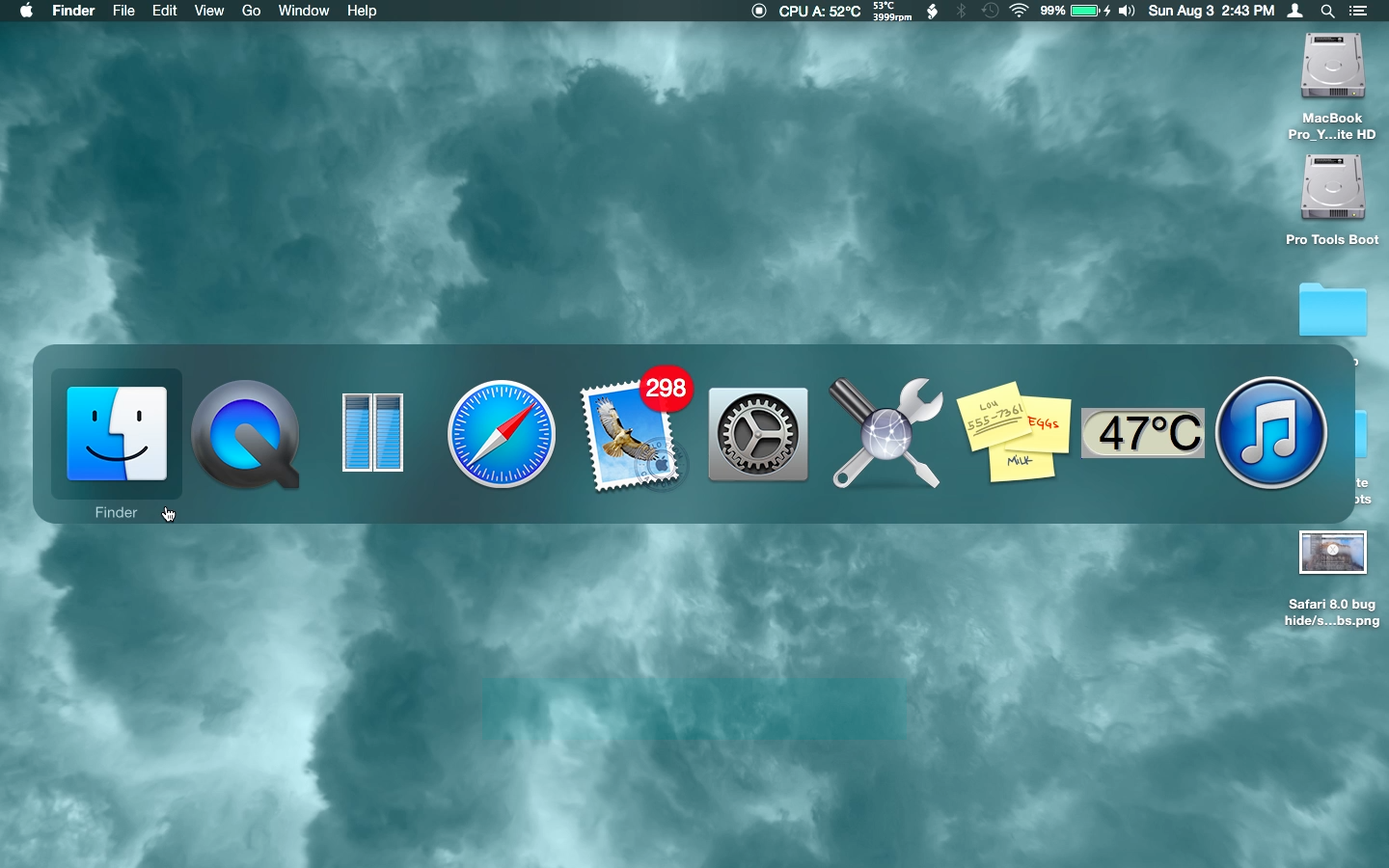This screenshot has height=868, width=1389.
Task: Select System Preferences gear icon
Action: pos(758,434)
